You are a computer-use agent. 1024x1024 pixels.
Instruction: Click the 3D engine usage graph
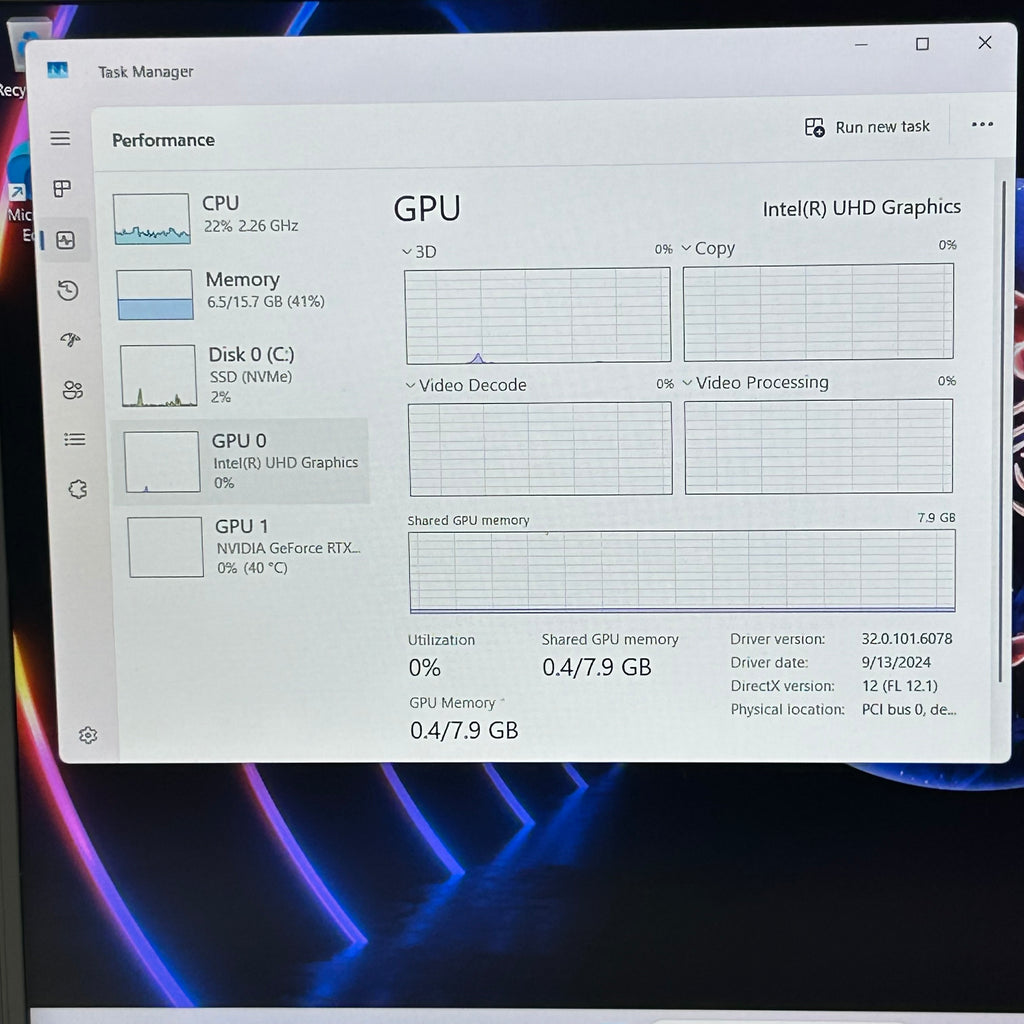(x=538, y=315)
